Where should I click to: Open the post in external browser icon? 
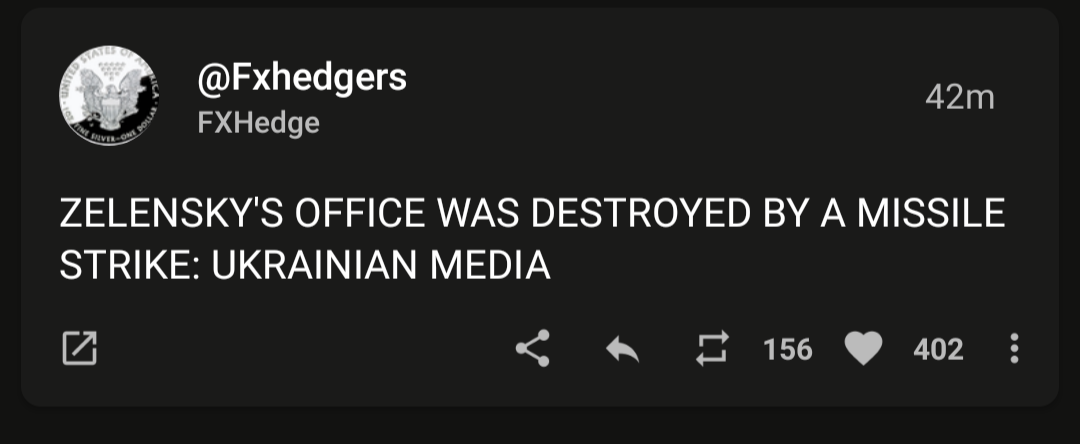(79, 348)
